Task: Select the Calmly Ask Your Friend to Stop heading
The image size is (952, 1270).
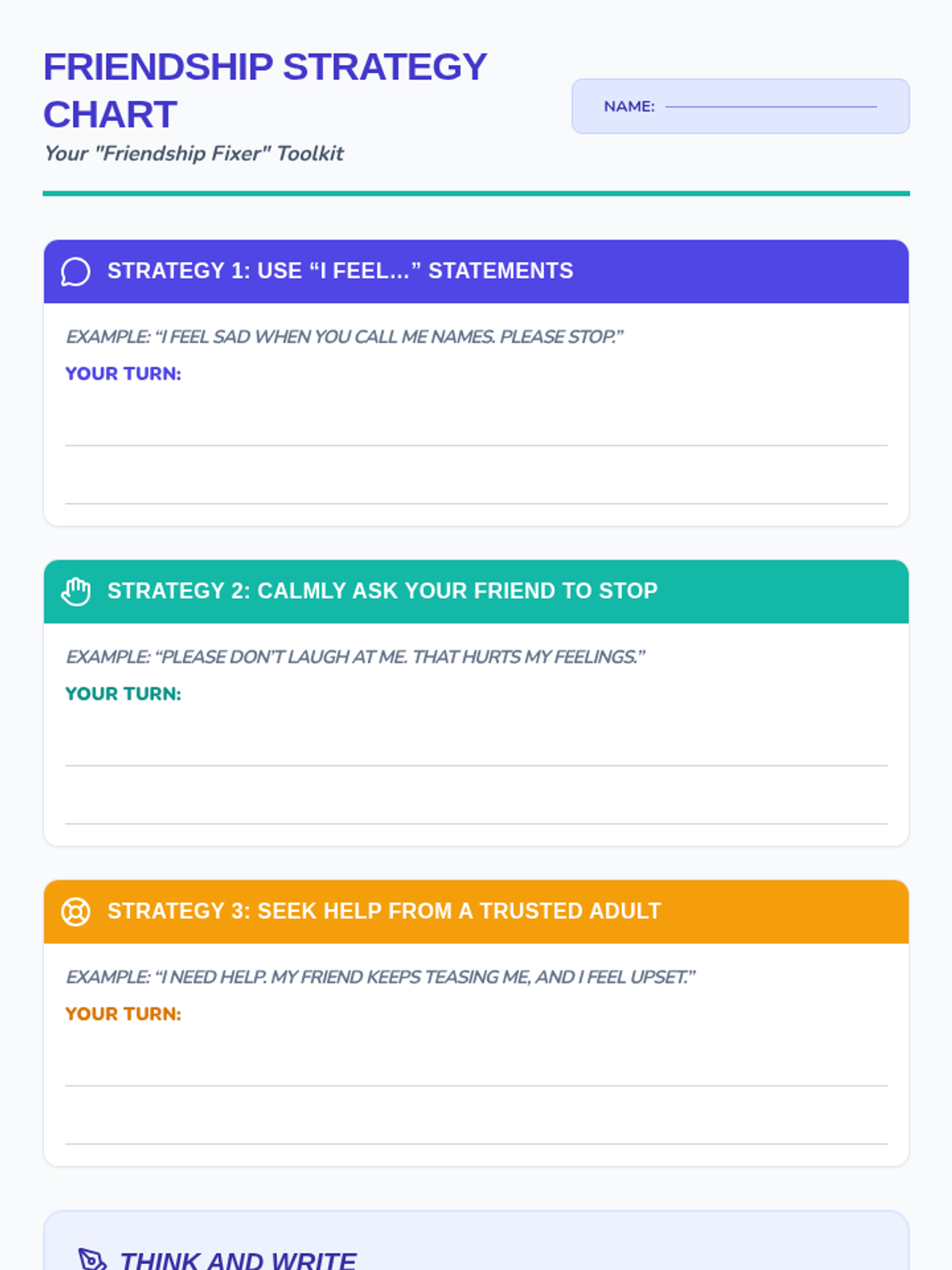Action: [382, 591]
